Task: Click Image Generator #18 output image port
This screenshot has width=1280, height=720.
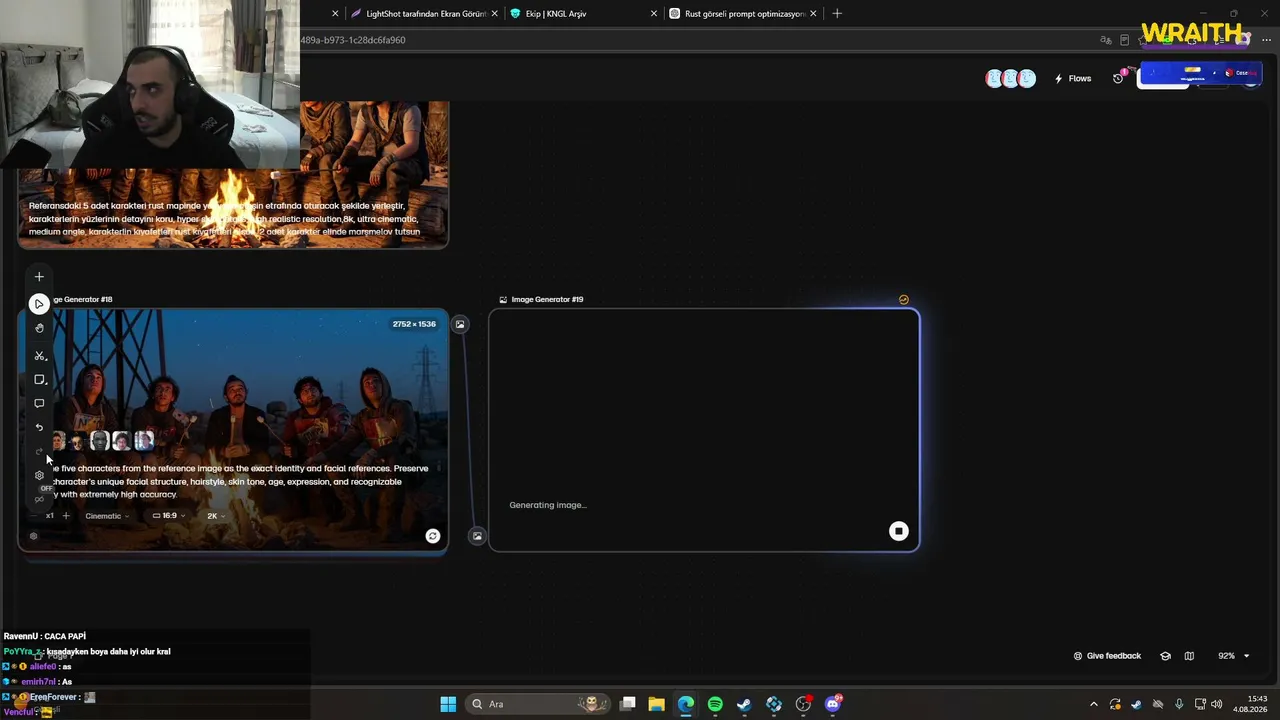Action: [460, 324]
